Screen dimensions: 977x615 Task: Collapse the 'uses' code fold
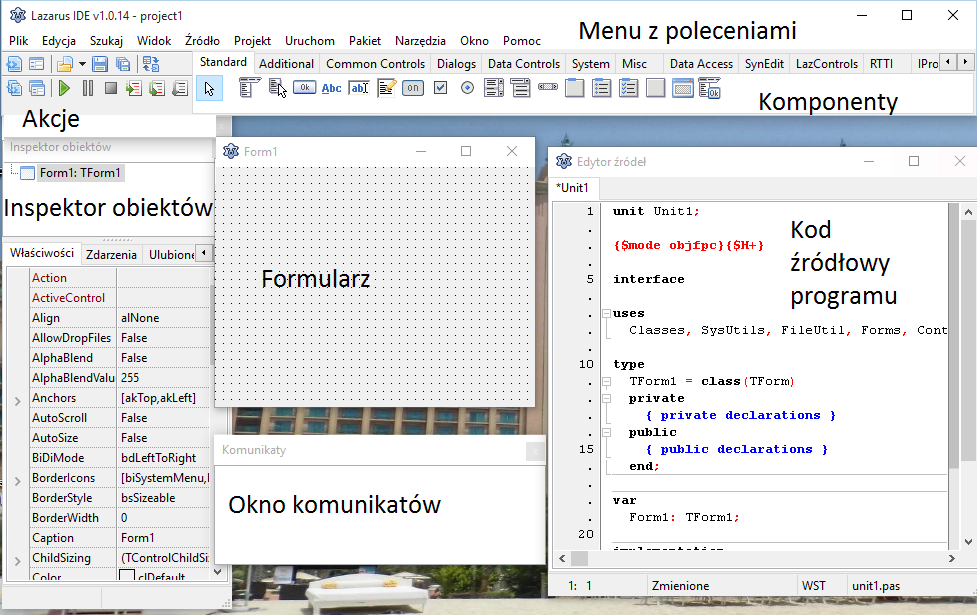coord(606,313)
